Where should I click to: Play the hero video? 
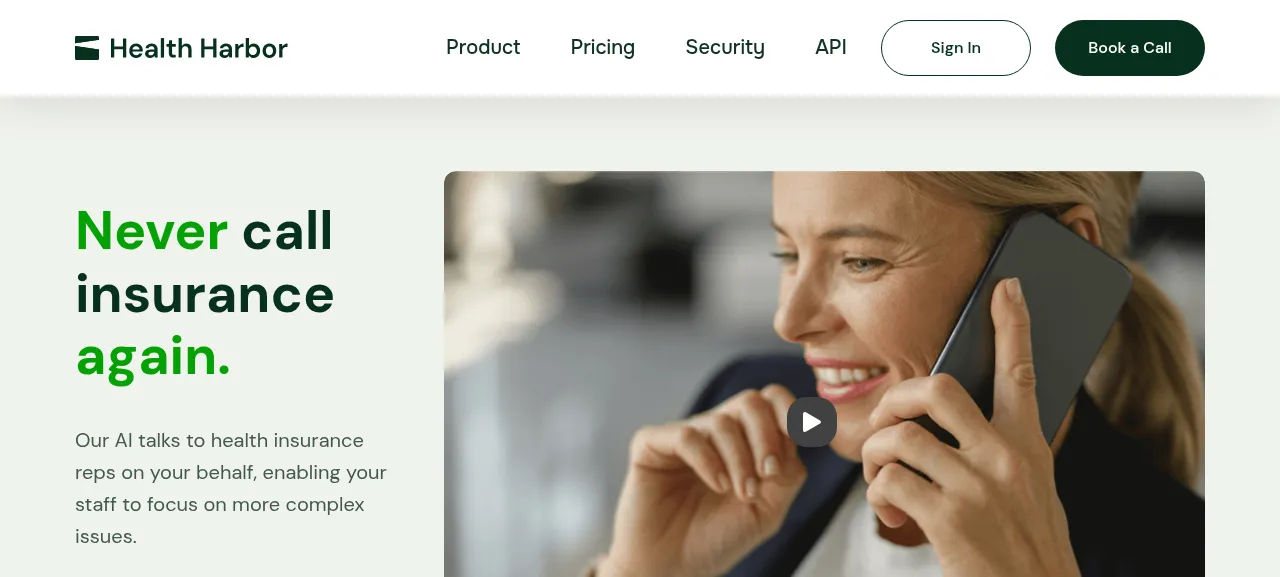pyautogui.click(x=812, y=422)
